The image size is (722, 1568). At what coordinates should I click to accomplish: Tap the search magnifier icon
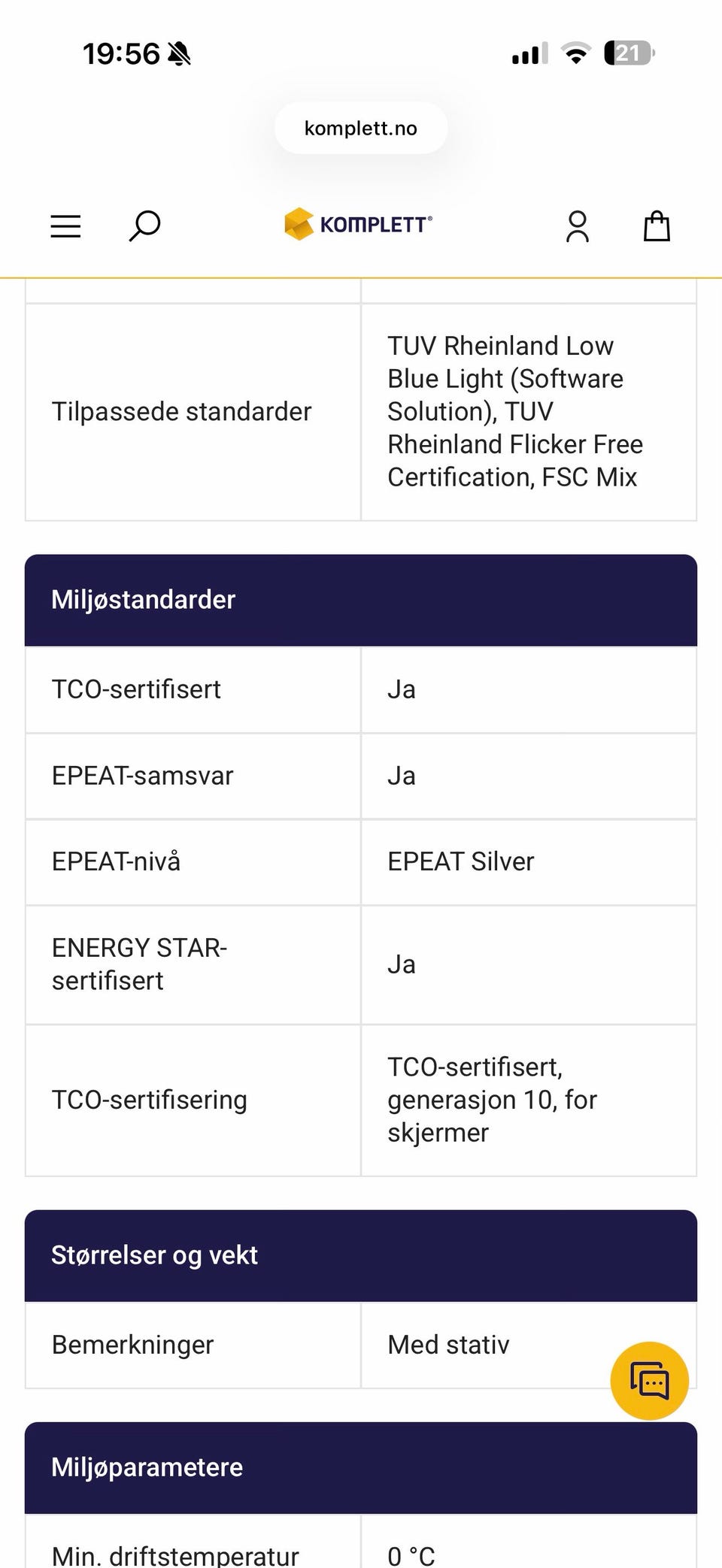[x=144, y=226]
